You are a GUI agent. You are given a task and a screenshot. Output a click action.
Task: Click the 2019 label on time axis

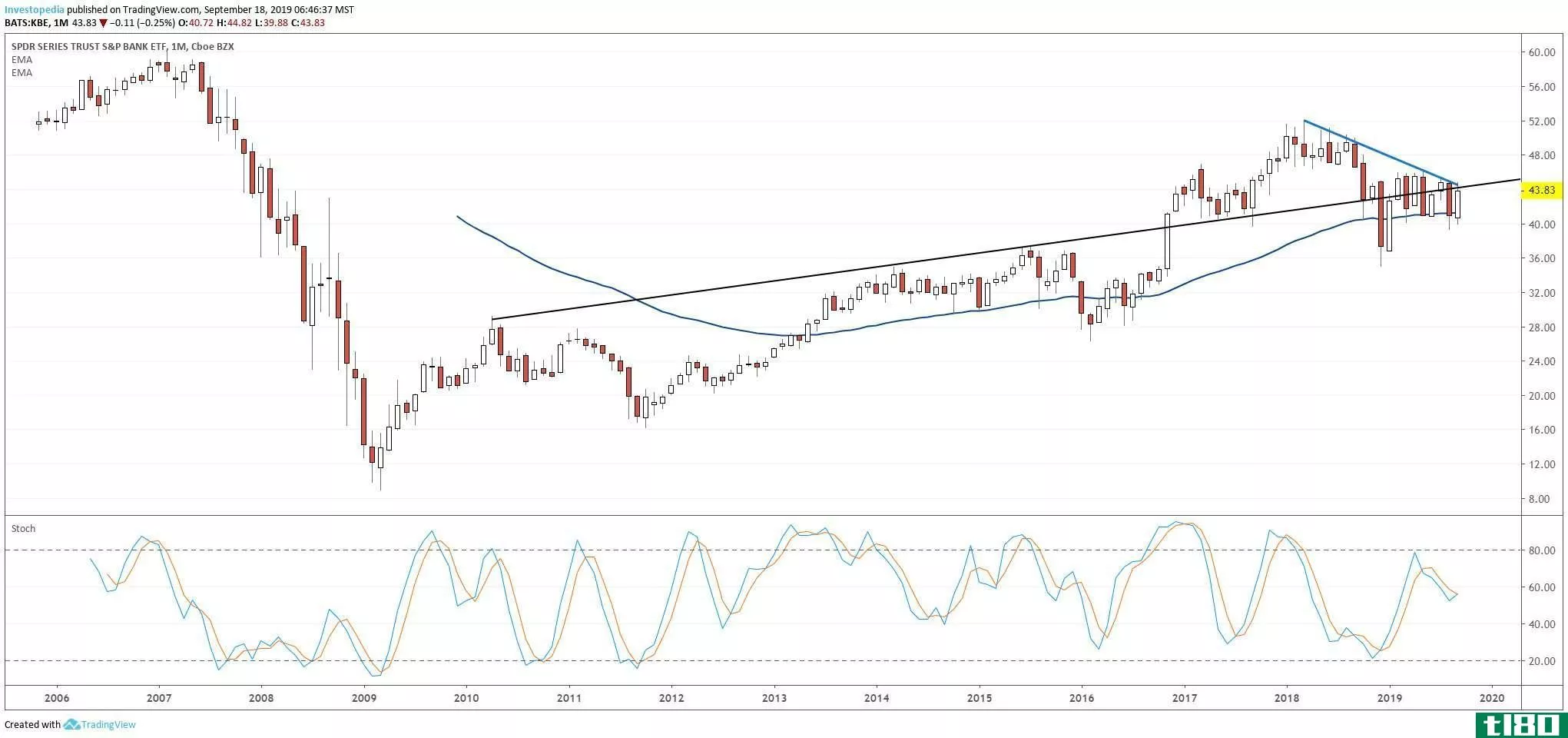tap(1390, 698)
